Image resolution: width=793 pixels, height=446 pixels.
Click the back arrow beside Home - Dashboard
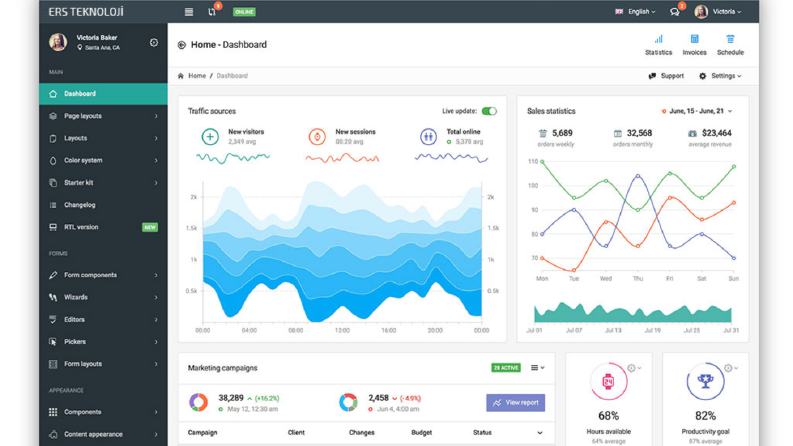pos(182,45)
